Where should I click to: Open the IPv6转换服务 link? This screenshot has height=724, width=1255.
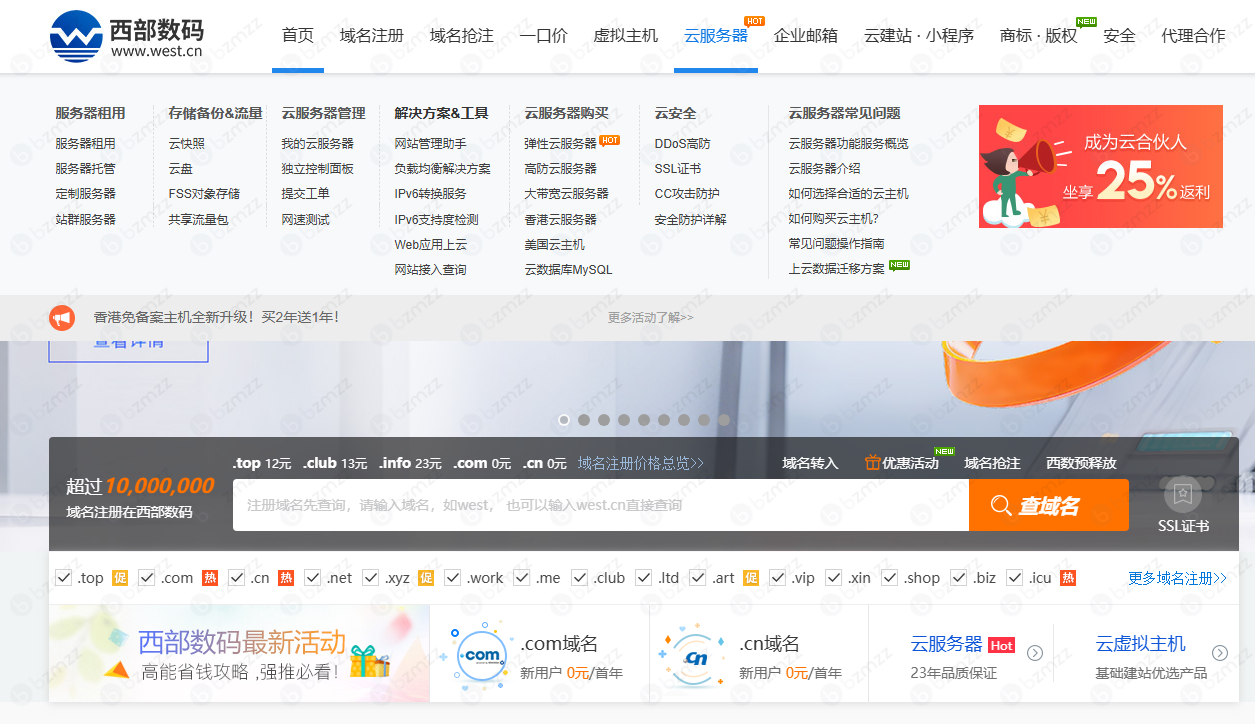(431, 194)
